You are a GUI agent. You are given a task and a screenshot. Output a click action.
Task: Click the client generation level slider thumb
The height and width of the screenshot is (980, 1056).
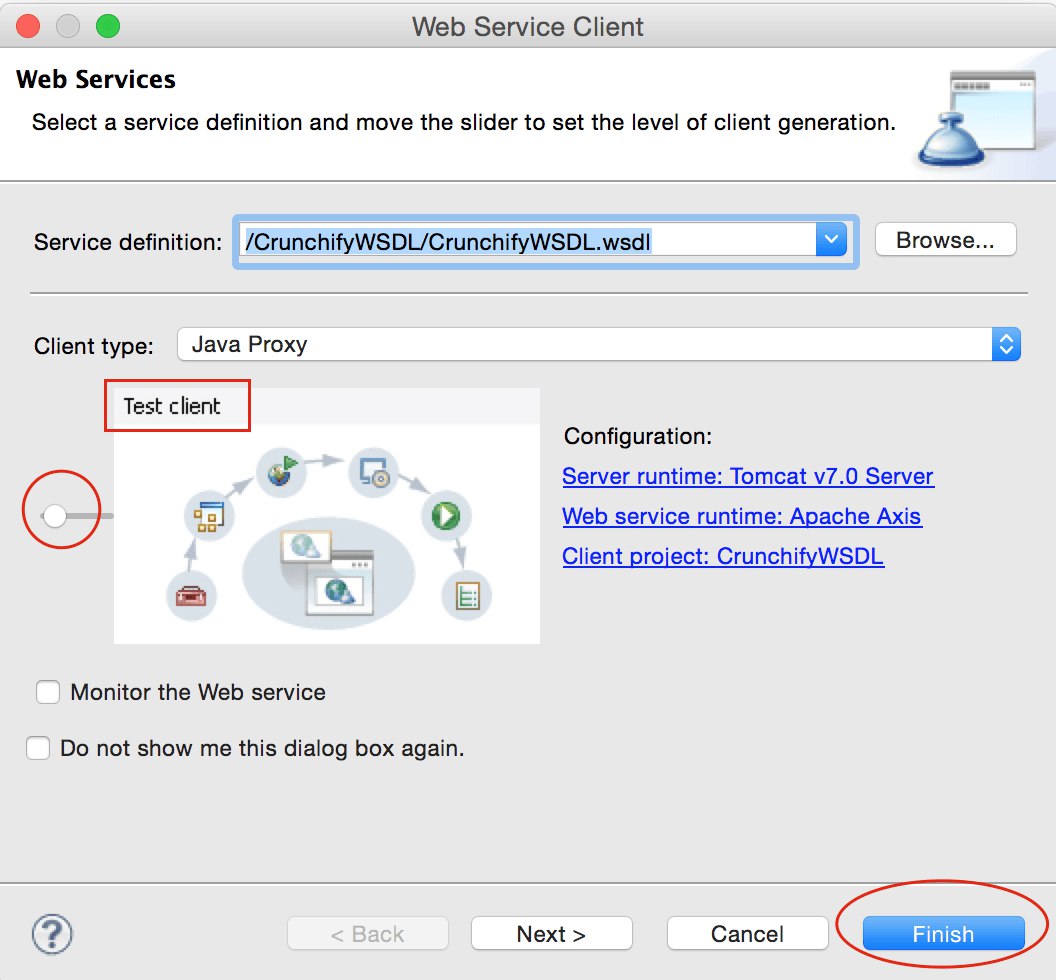tap(55, 516)
